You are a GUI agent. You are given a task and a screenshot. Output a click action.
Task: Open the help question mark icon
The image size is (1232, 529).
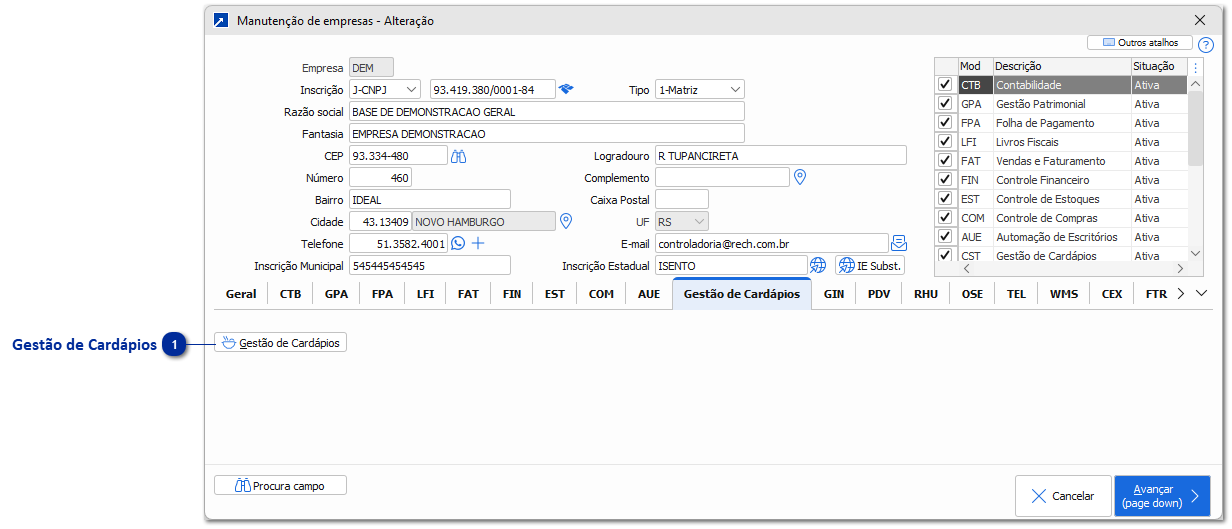pos(1205,45)
